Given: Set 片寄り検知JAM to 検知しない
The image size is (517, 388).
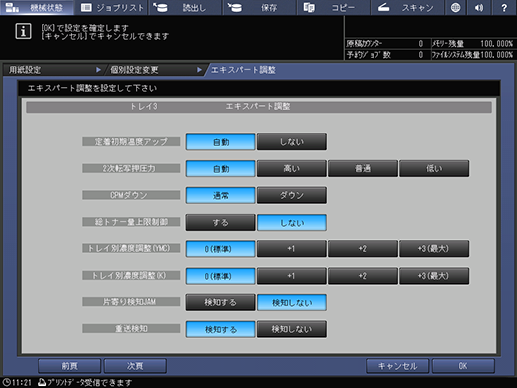Looking at the screenshot, I should tap(292, 302).
